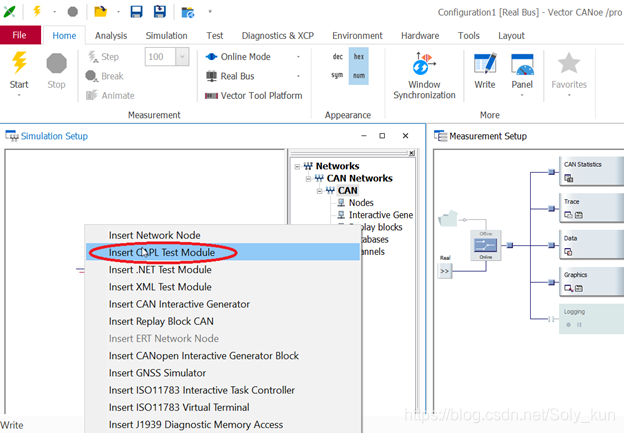
Task: Open the Real Bus dropdown arrow
Action: [x=298, y=76]
